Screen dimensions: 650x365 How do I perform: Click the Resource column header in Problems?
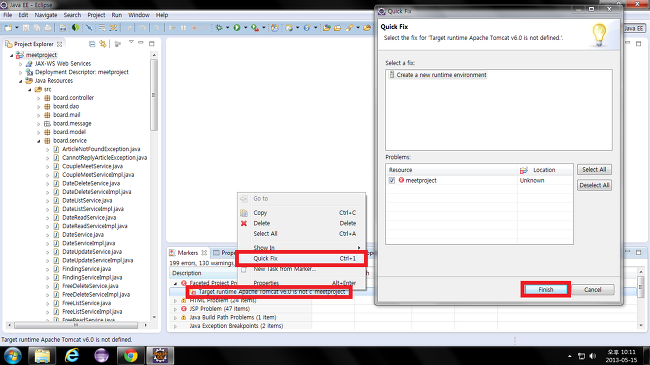pos(451,170)
